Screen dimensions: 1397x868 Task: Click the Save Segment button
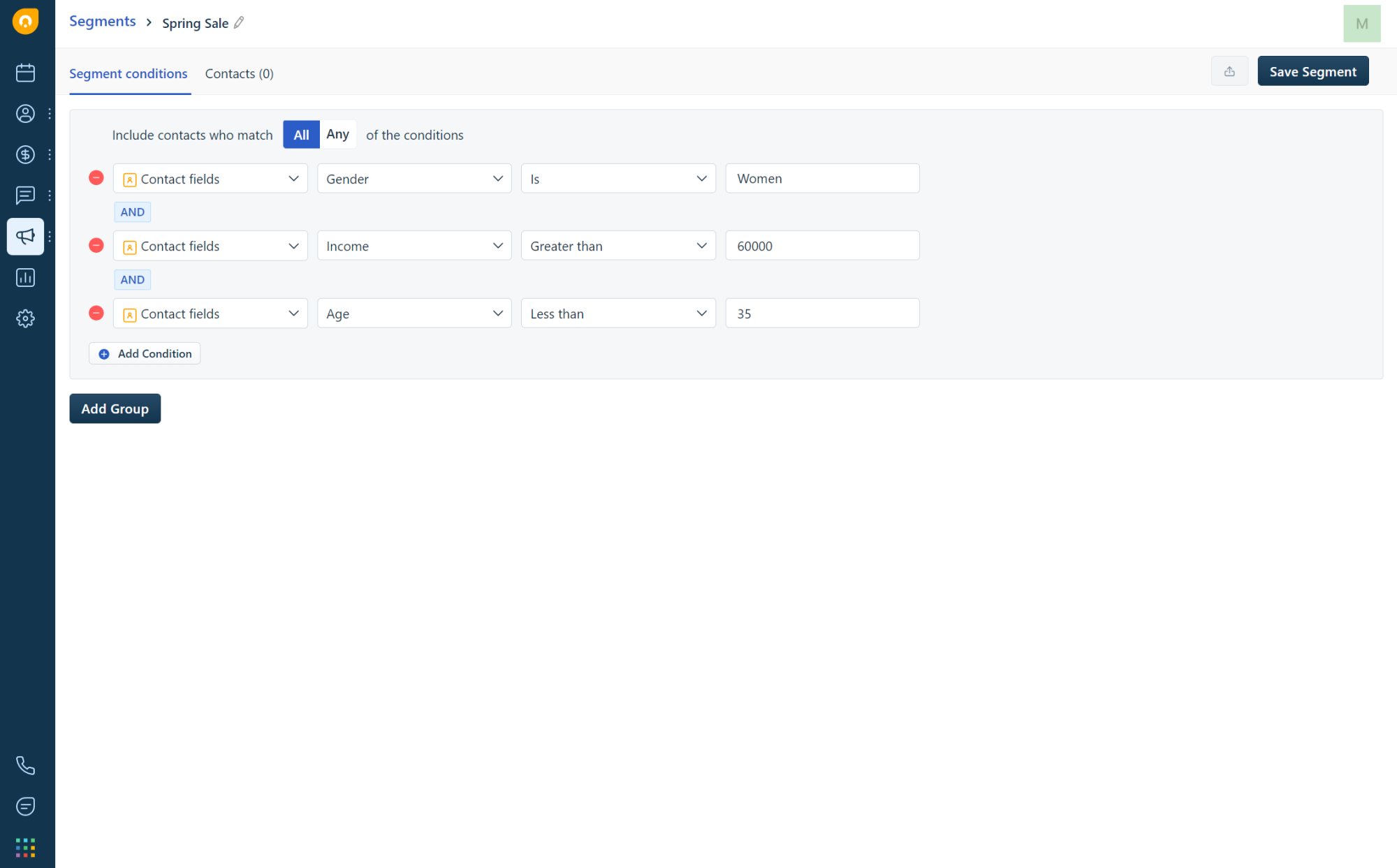point(1312,71)
